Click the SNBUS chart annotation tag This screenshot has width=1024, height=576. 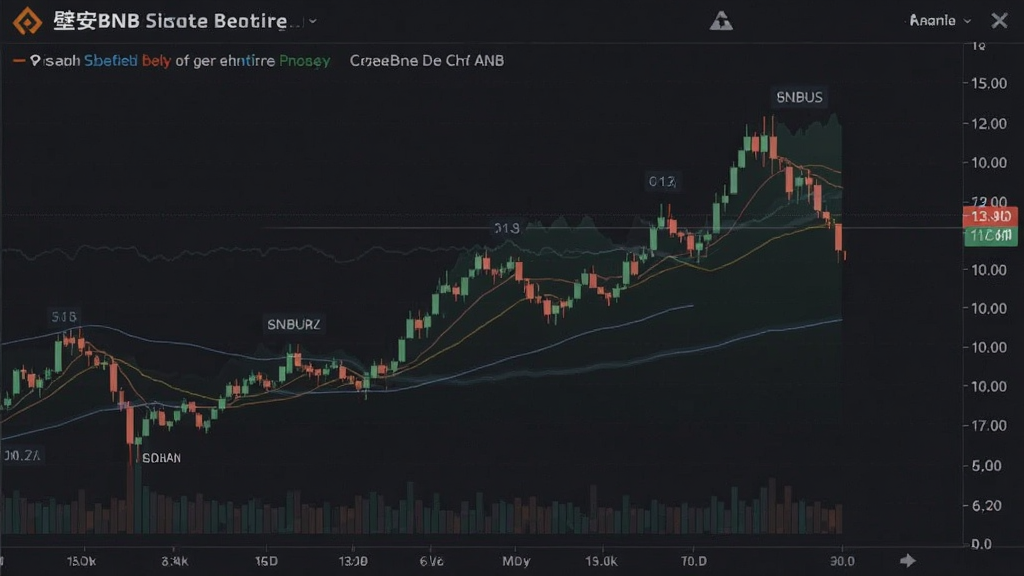click(x=799, y=97)
